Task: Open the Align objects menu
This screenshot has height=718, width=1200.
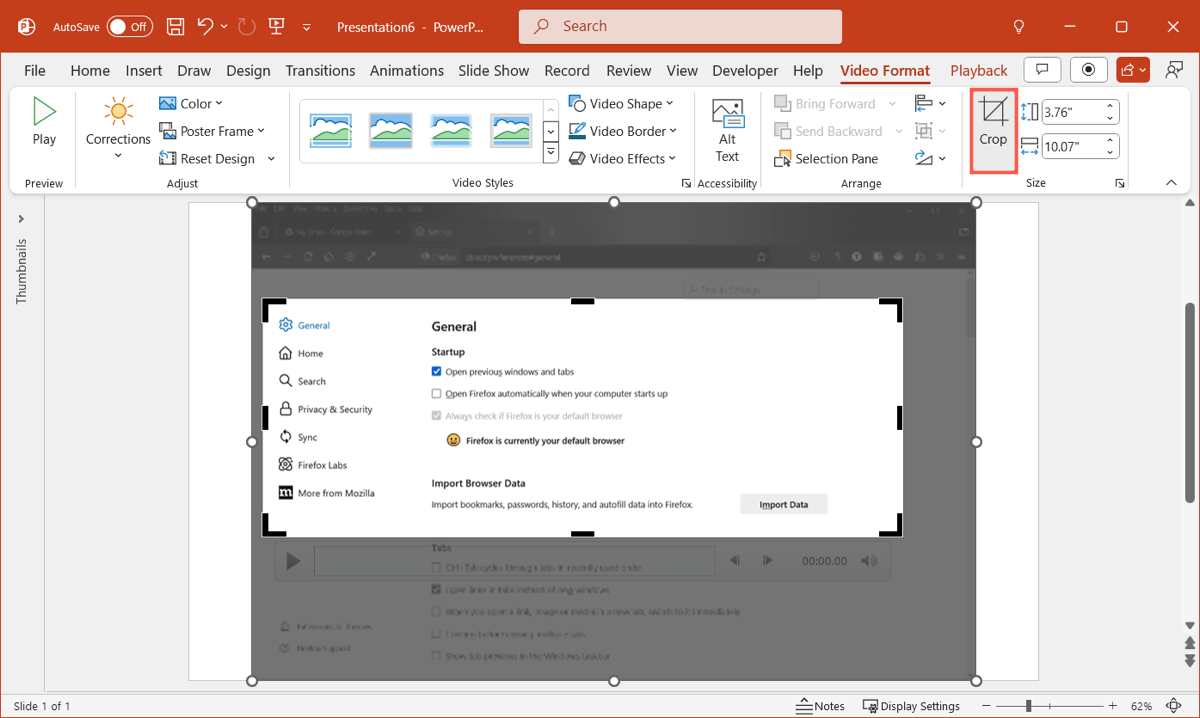Action: (x=929, y=104)
